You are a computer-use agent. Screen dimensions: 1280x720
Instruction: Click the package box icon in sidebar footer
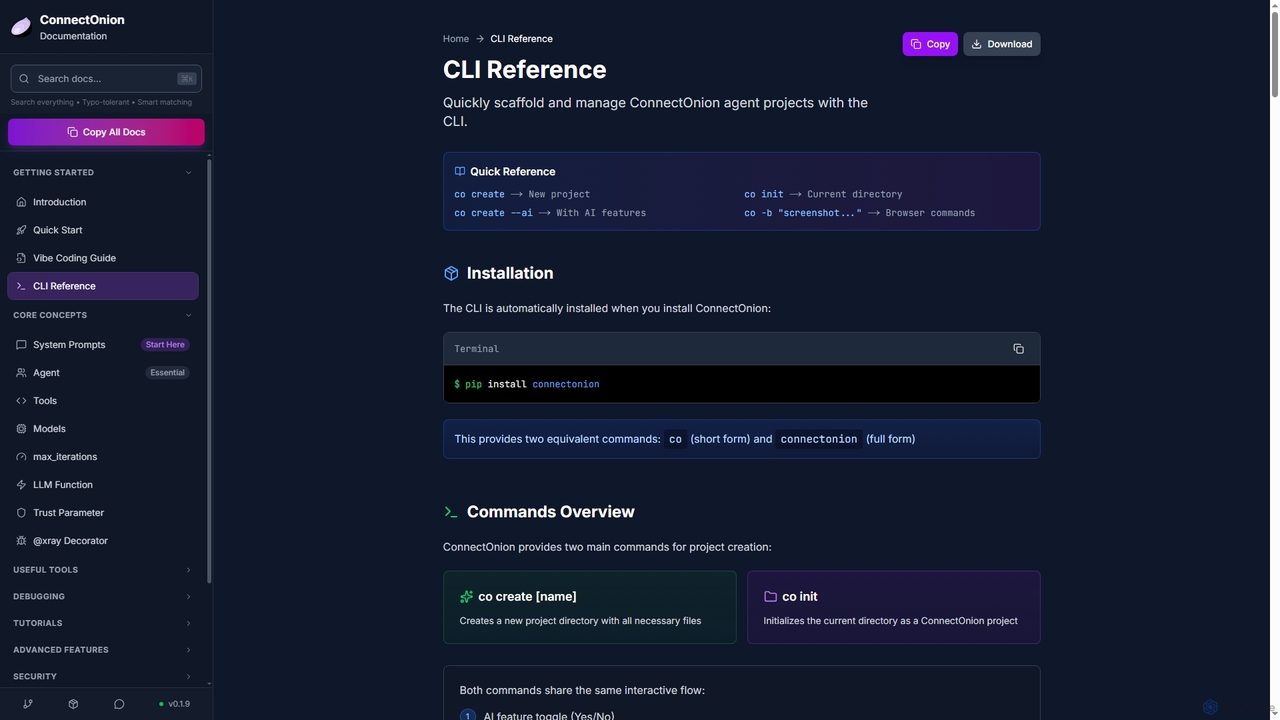pyautogui.click(x=73, y=704)
